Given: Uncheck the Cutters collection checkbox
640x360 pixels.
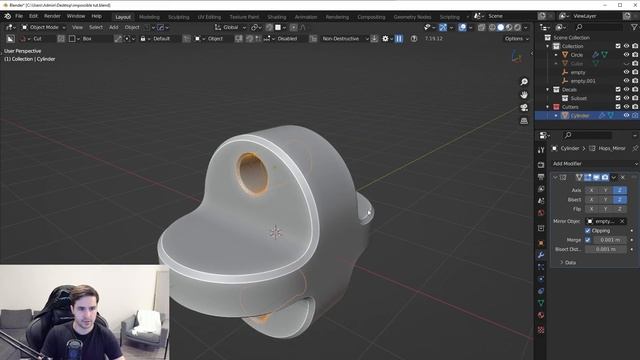Looking at the screenshot, I should point(618,107).
